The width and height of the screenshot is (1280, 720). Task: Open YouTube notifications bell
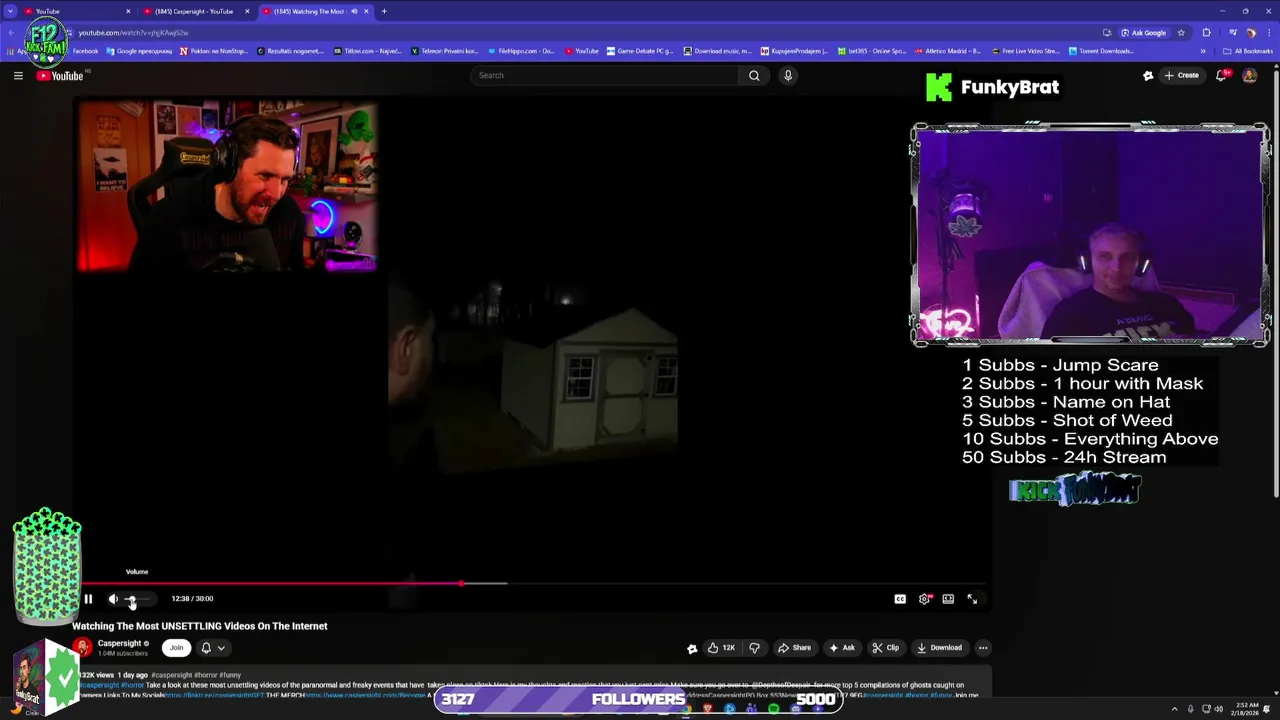click(1221, 75)
